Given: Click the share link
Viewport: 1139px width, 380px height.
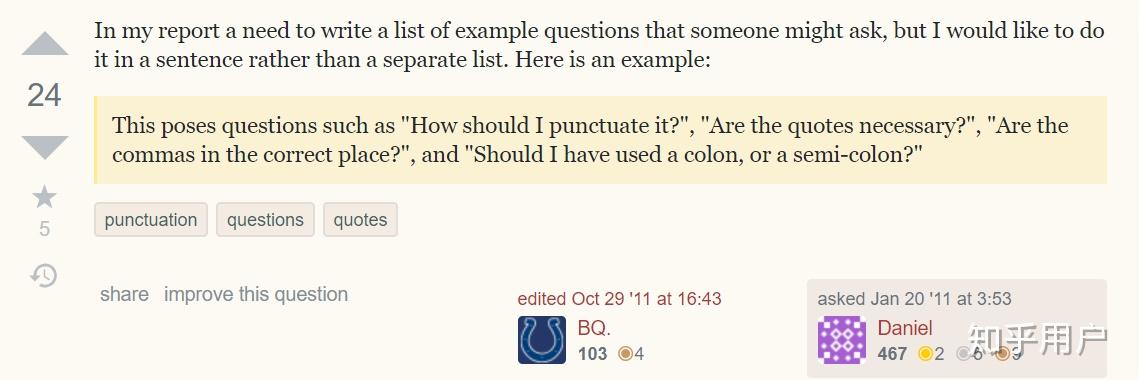Looking at the screenshot, I should coord(124,294).
